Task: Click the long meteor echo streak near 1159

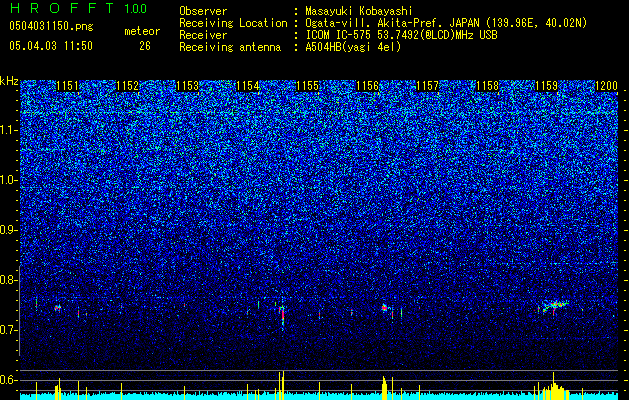Action: [556, 306]
